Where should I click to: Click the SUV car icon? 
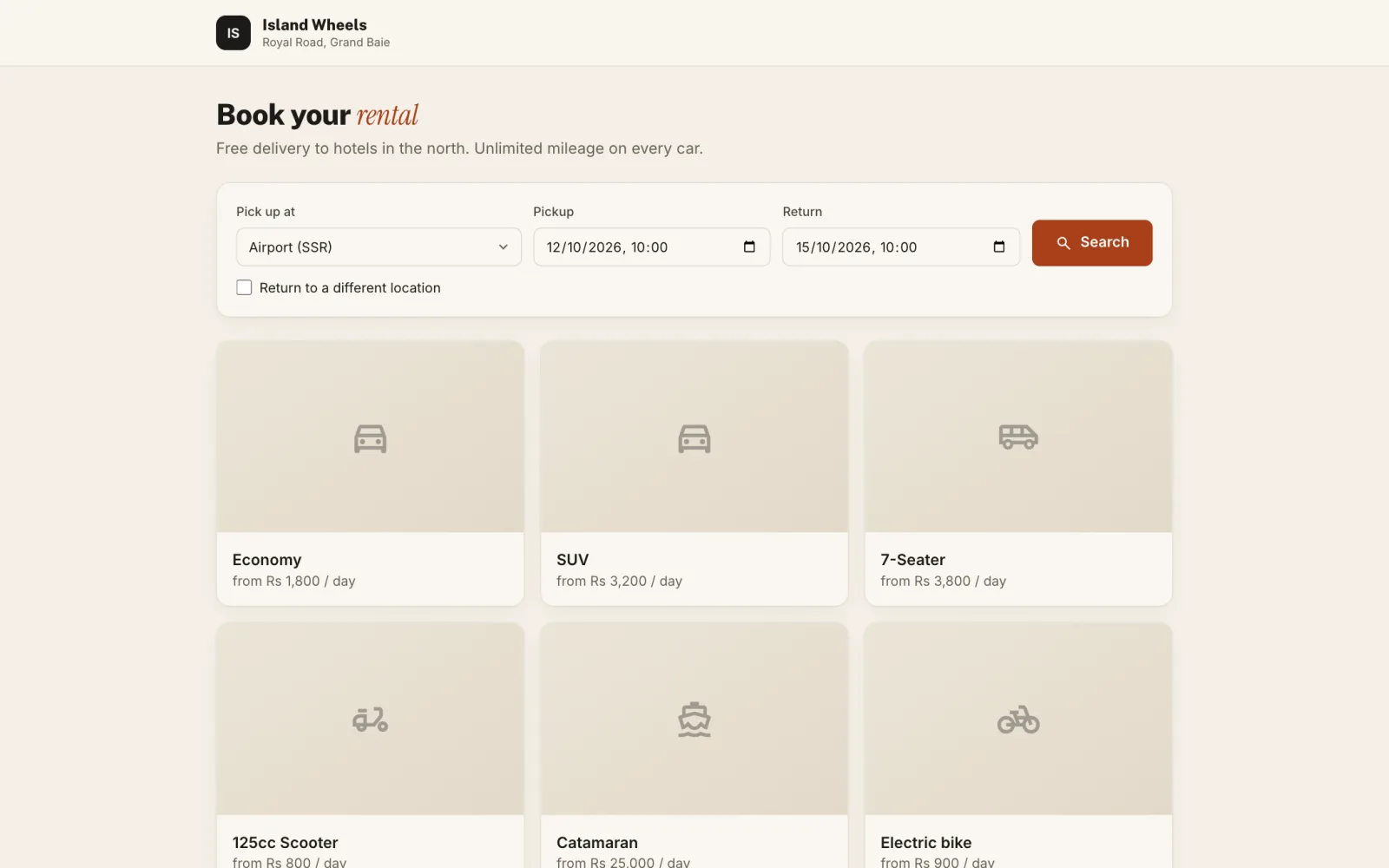pos(694,438)
